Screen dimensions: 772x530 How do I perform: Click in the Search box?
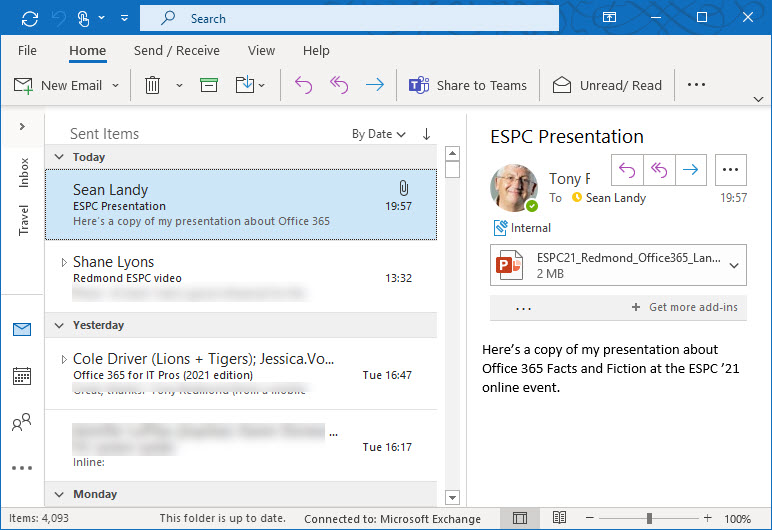pos(350,18)
